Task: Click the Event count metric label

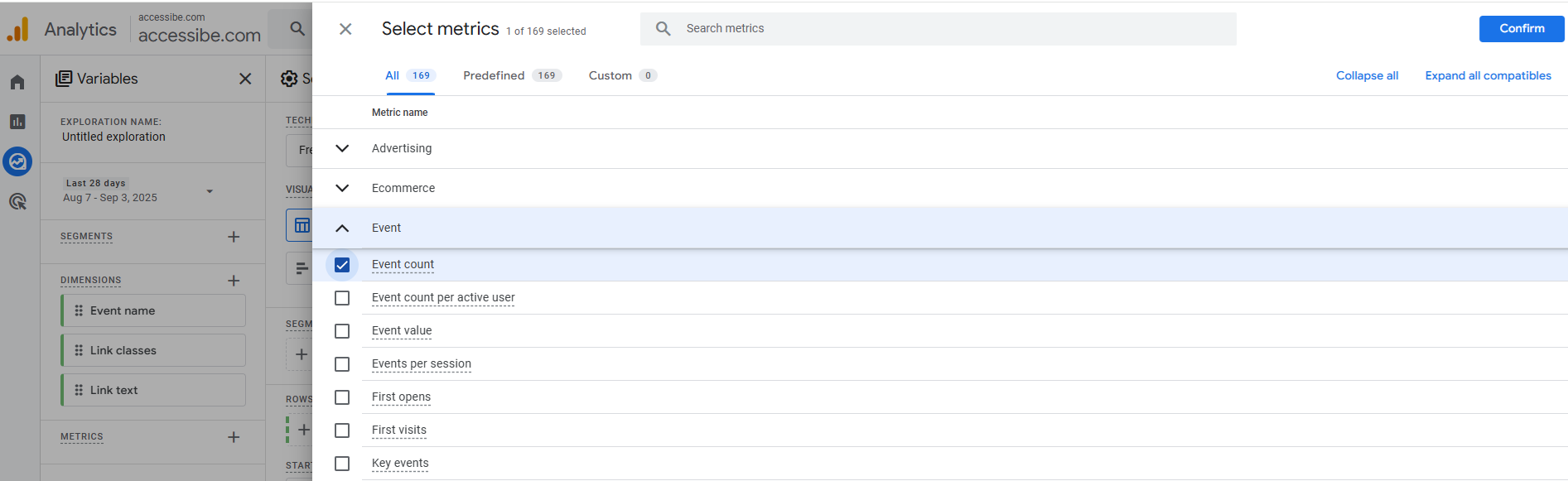Action: pyautogui.click(x=403, y=265)
